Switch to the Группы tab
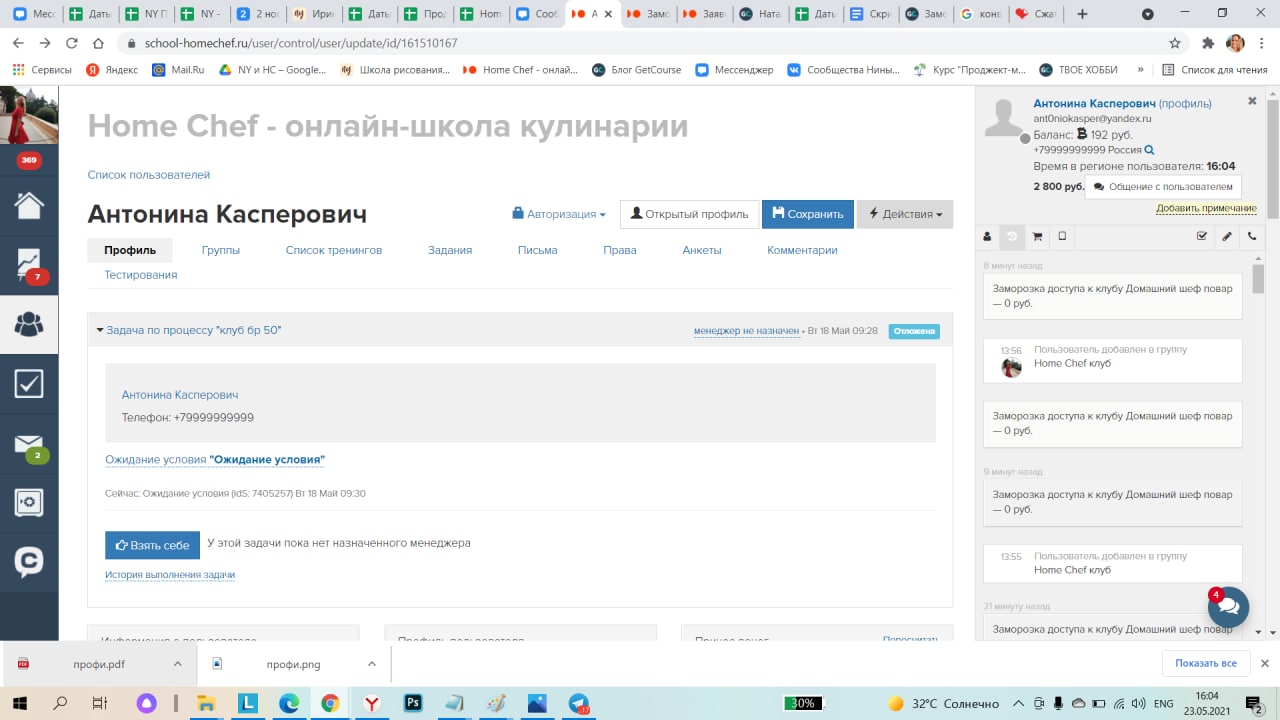Screen dimensions: 1280x720 tap(220, 250)
